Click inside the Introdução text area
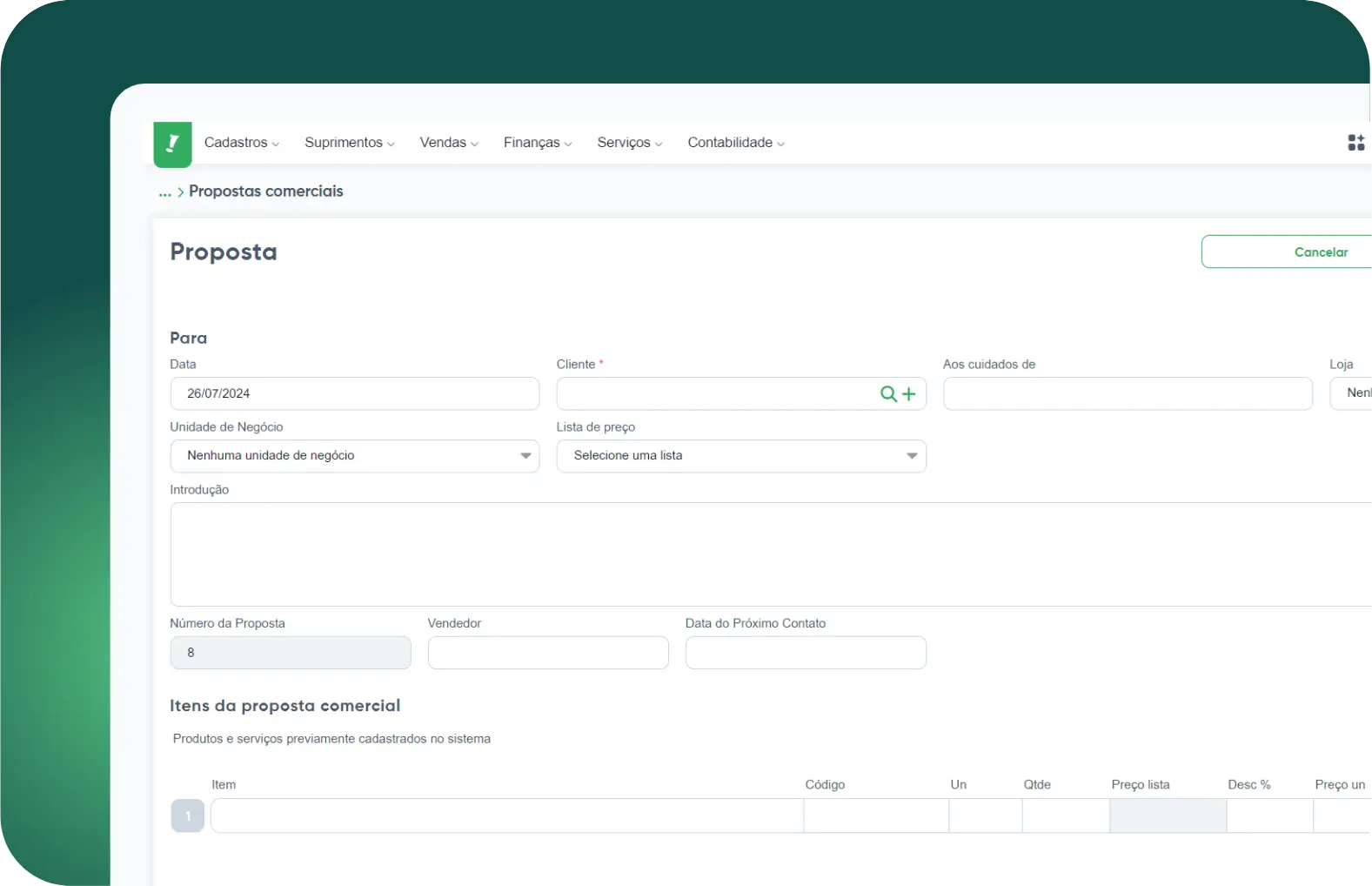 (x=771, y=554)
